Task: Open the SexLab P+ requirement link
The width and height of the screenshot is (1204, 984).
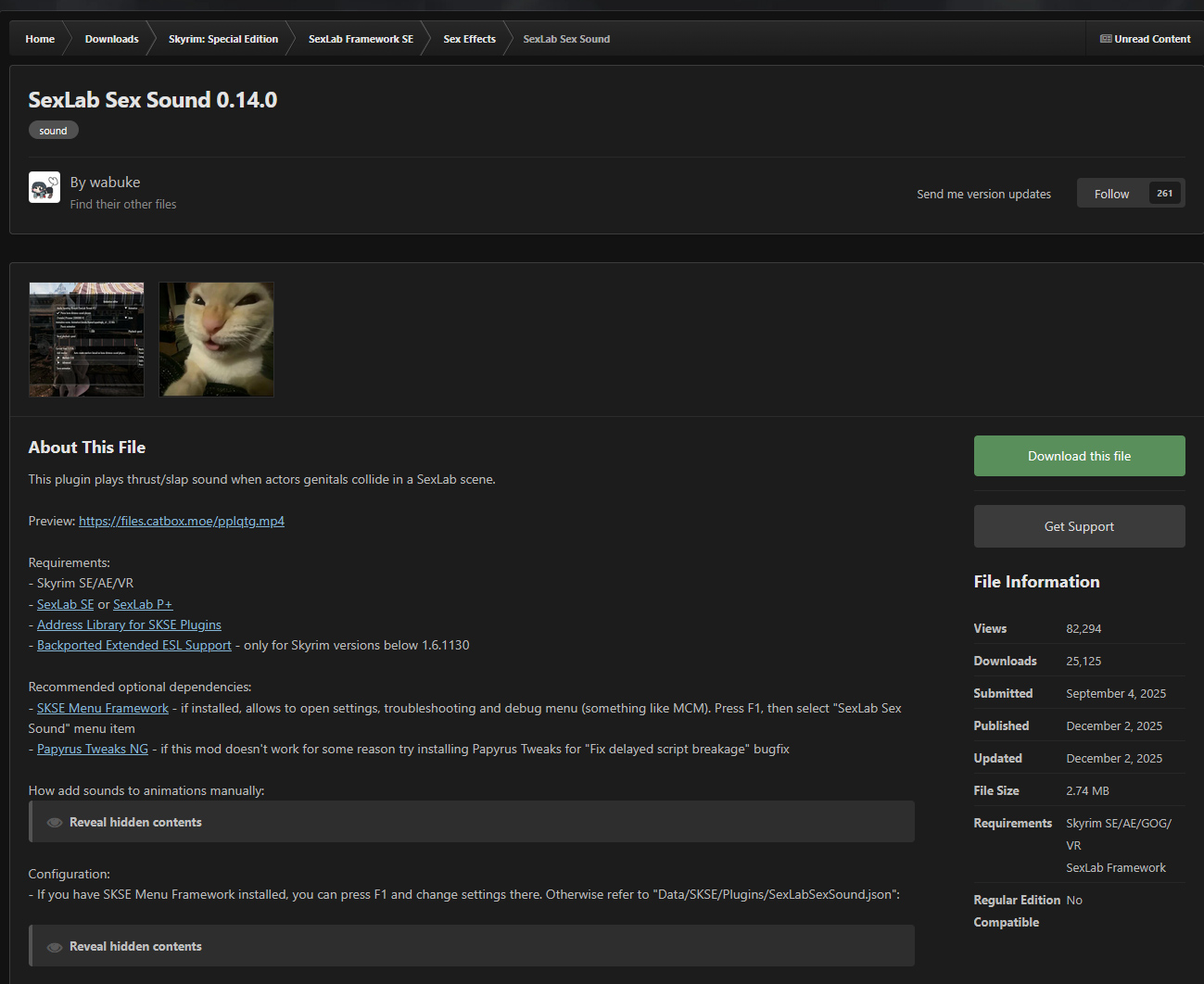Action: point(143,604)
